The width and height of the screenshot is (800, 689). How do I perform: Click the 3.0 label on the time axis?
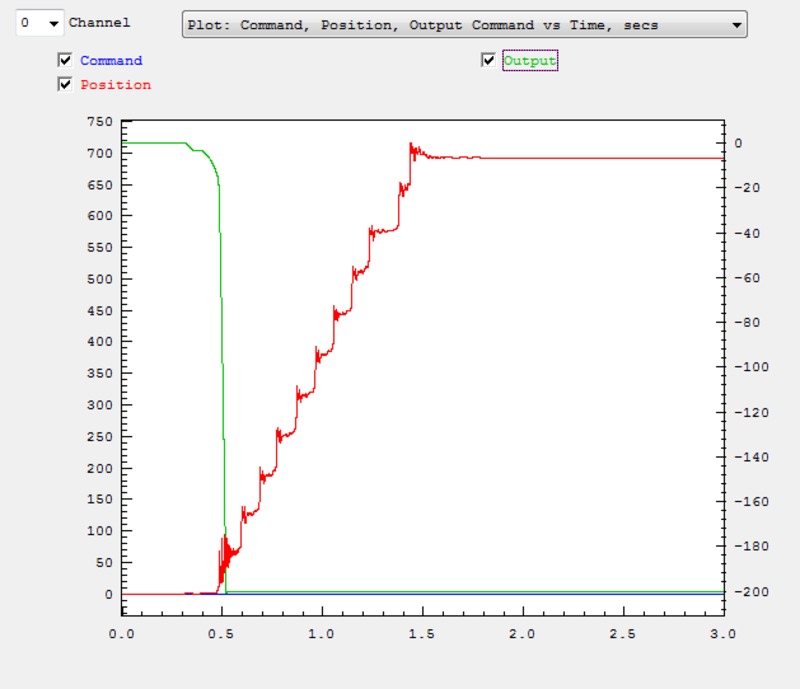(722, 635)
